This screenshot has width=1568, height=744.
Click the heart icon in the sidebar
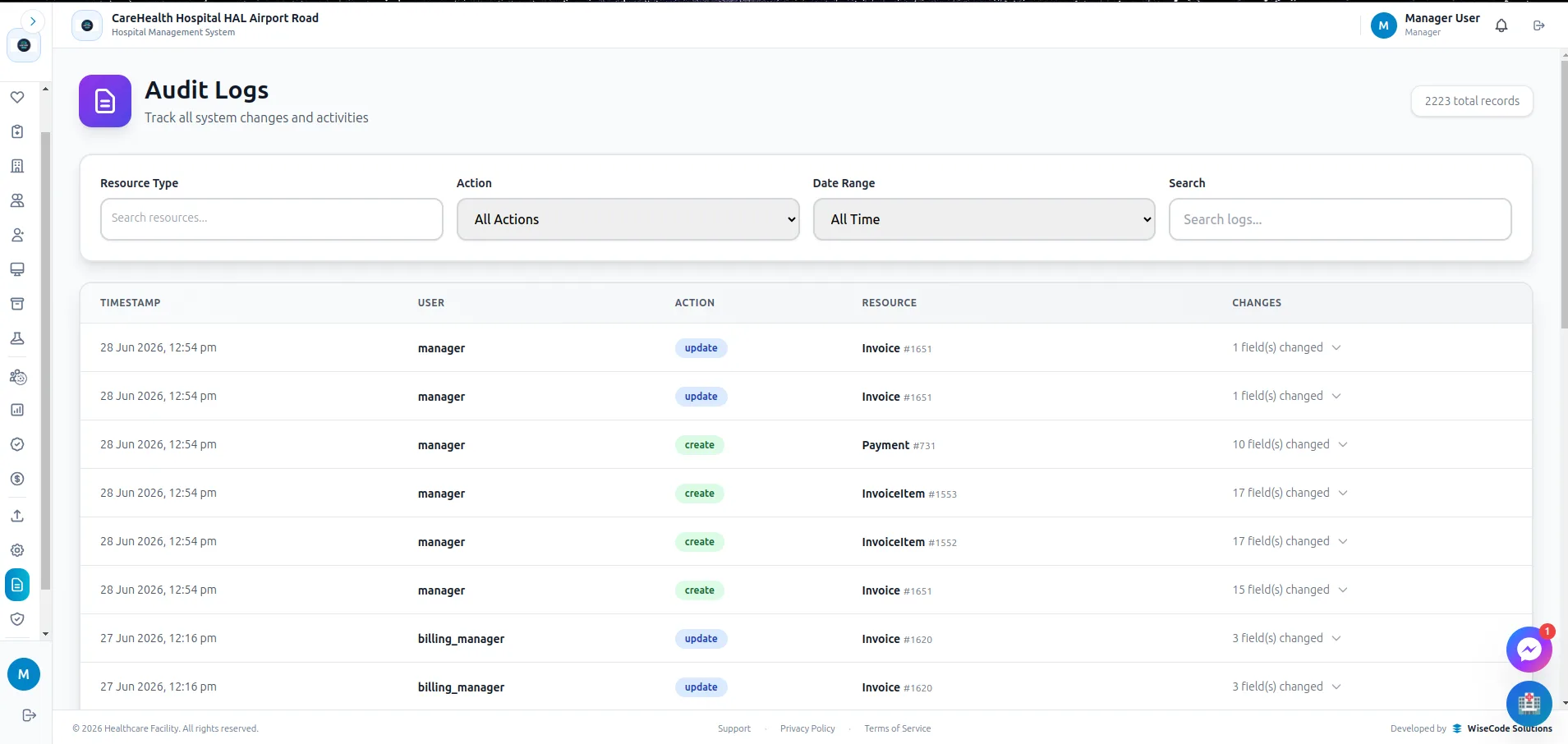[x=17, y=97]
